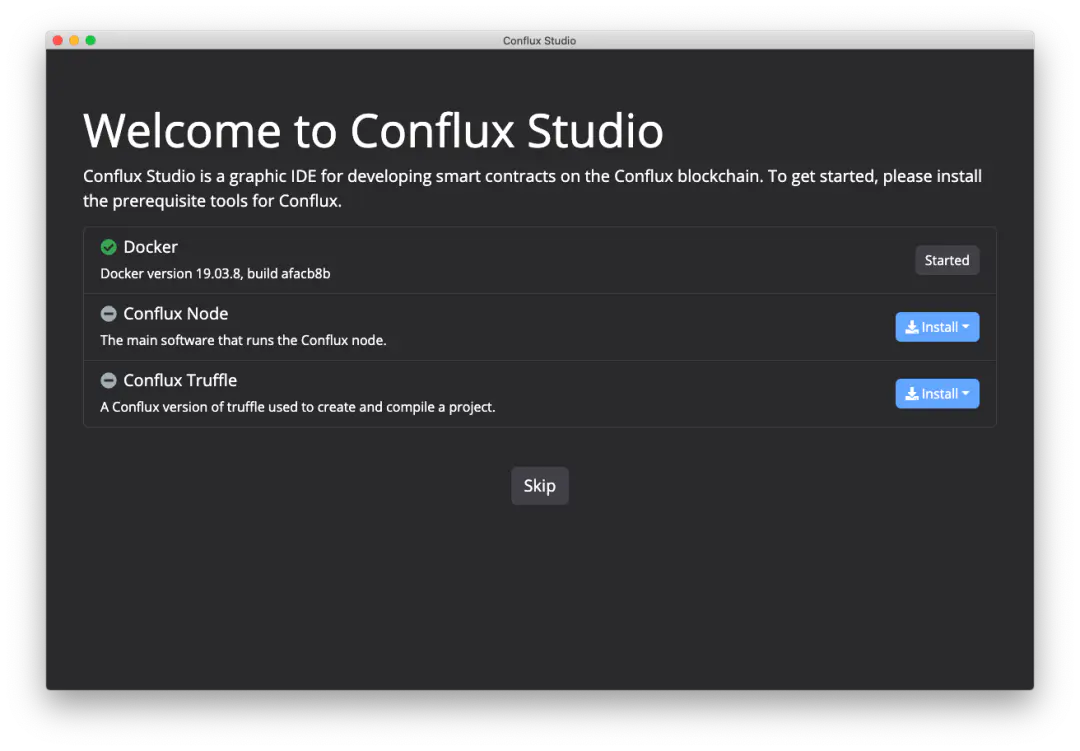Viewport: 1080px width, 751px height.
Task: Click the Conflux Truffle description about compiling a project
Action: pos(298,407)
